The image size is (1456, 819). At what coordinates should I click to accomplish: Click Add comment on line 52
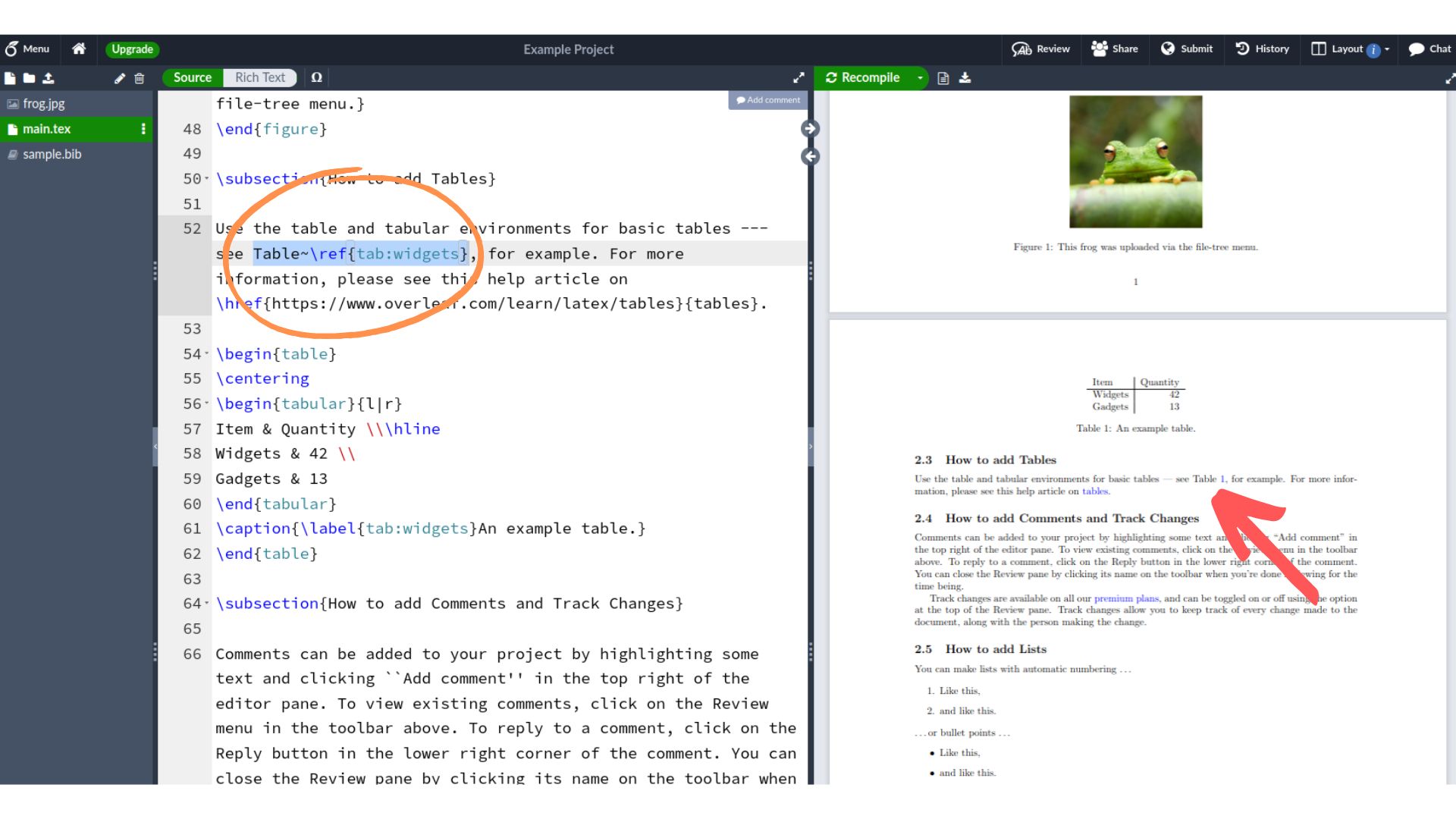click(767, 100)
